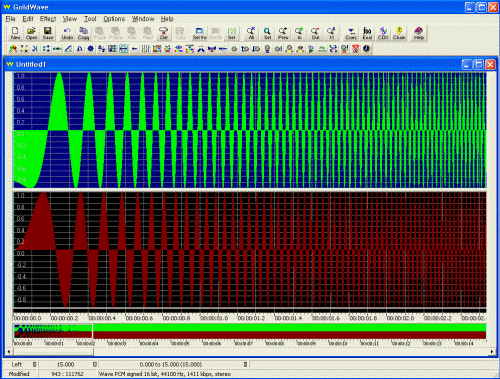
Task: Open the Edit menu
Action: coord(28,19)
